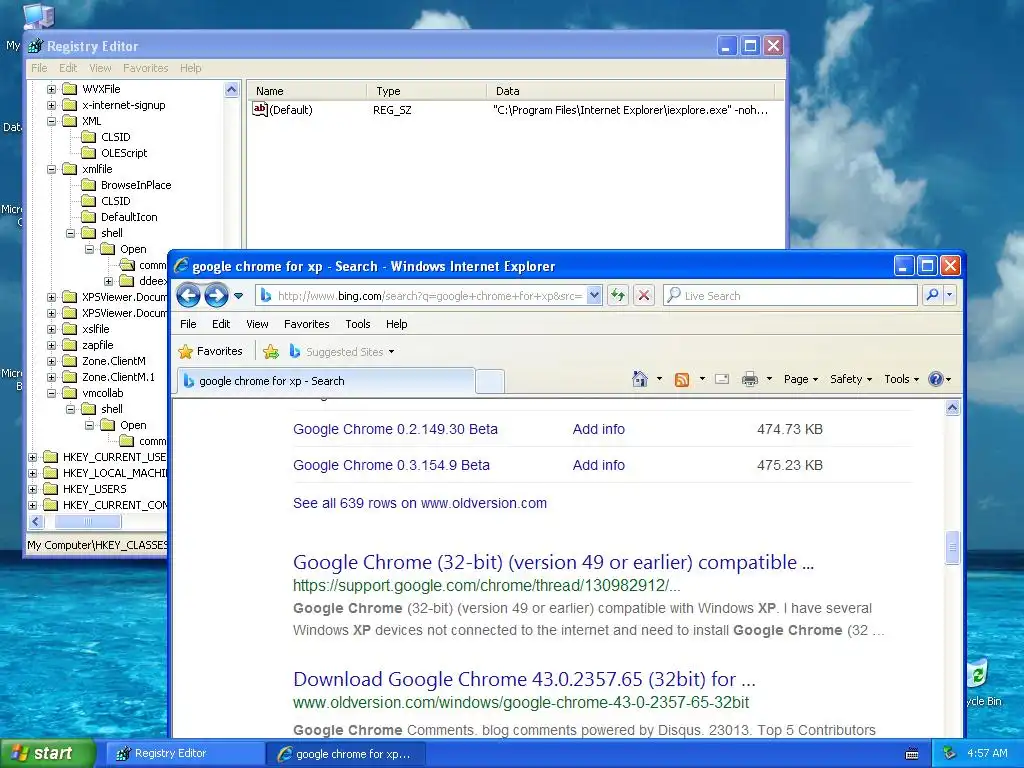Click the Refresh icon beside address bar
Image resolution: width=1024 pixels, height=768 pixels.
tap(618, 295)
